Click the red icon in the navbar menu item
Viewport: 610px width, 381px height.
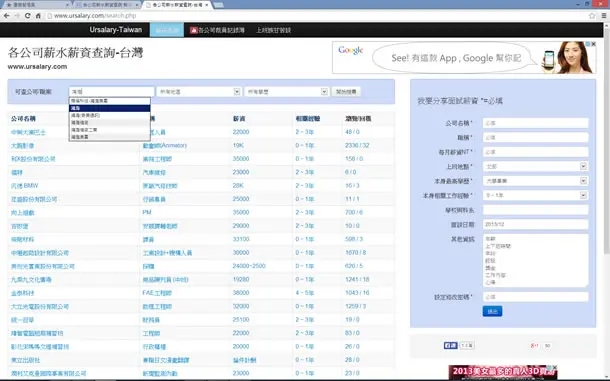point(193,30)
